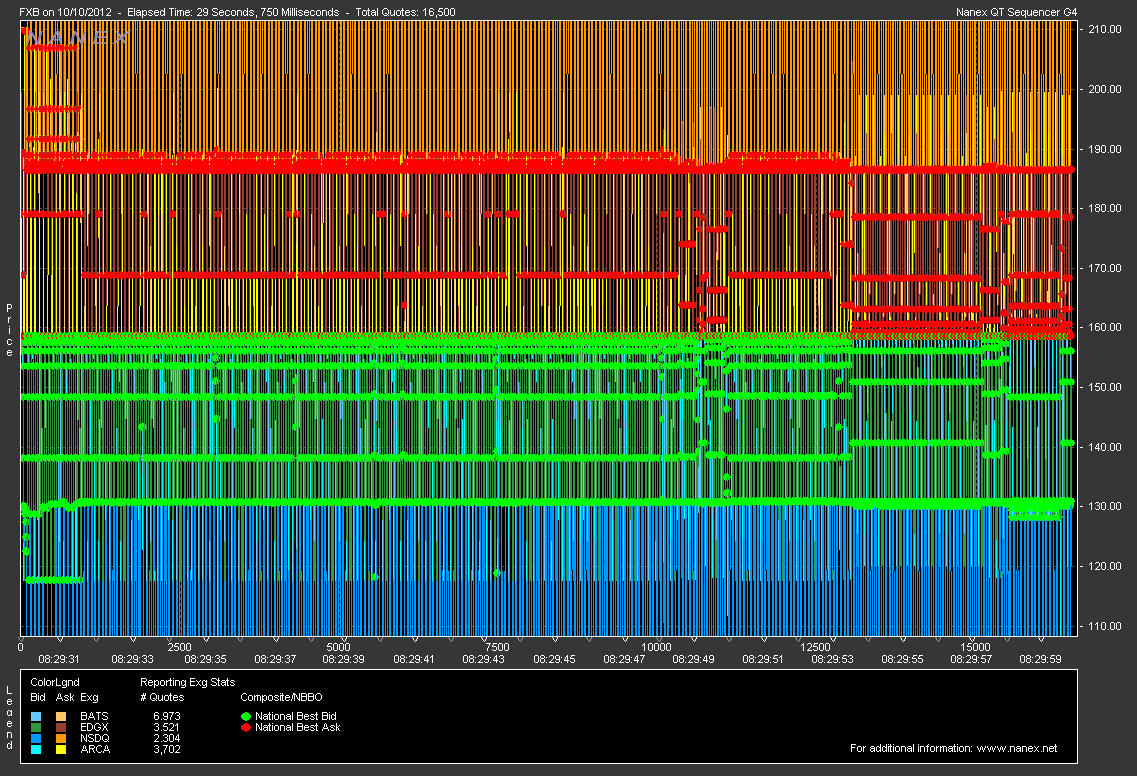The height and width of the screenshot is (776, 1137).
Task: Choose the ARCA bid cyan swatch
Action: point(37,749)
